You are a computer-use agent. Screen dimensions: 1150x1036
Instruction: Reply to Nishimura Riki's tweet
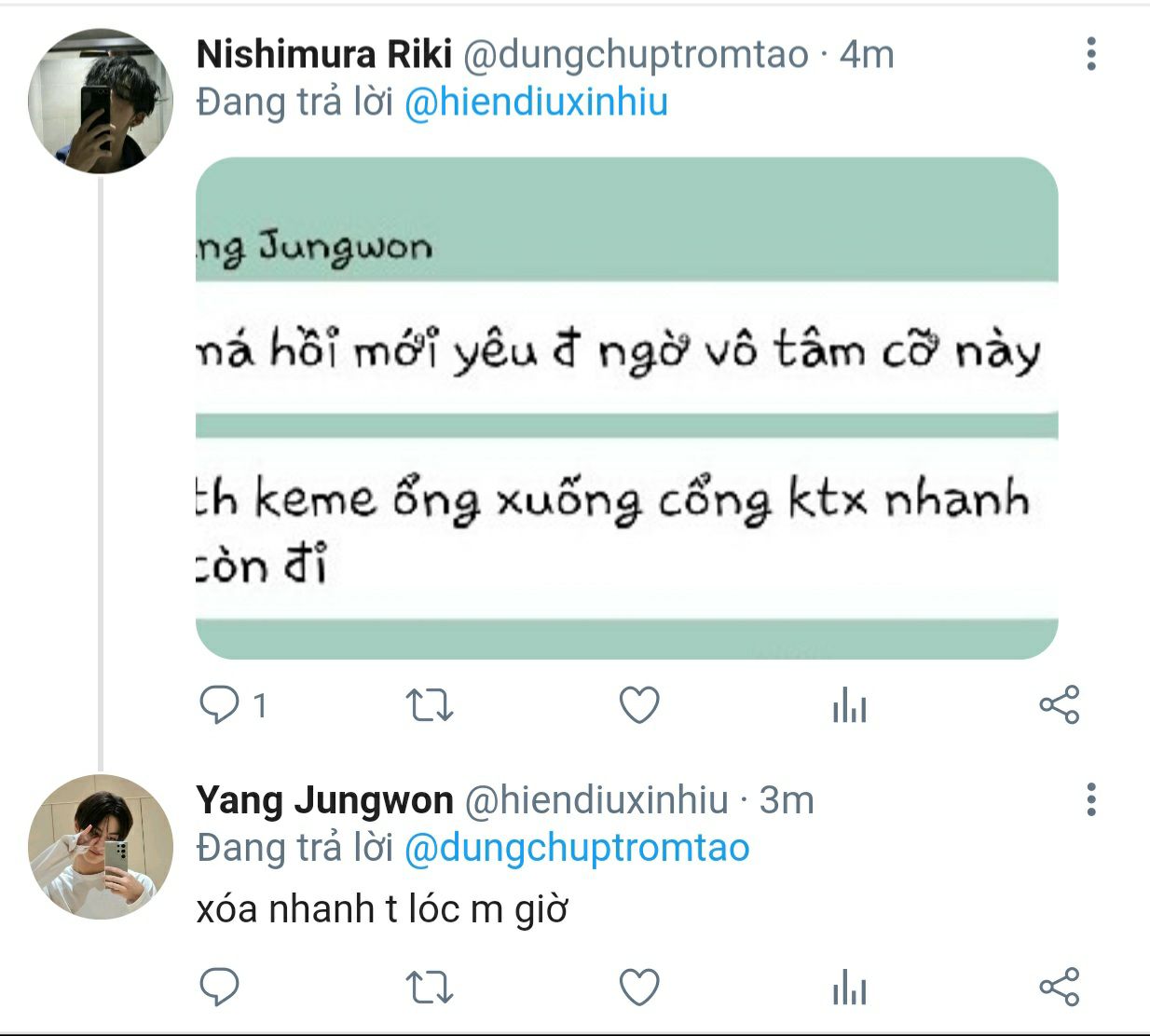pyautogui.click(x=220, y=705)
